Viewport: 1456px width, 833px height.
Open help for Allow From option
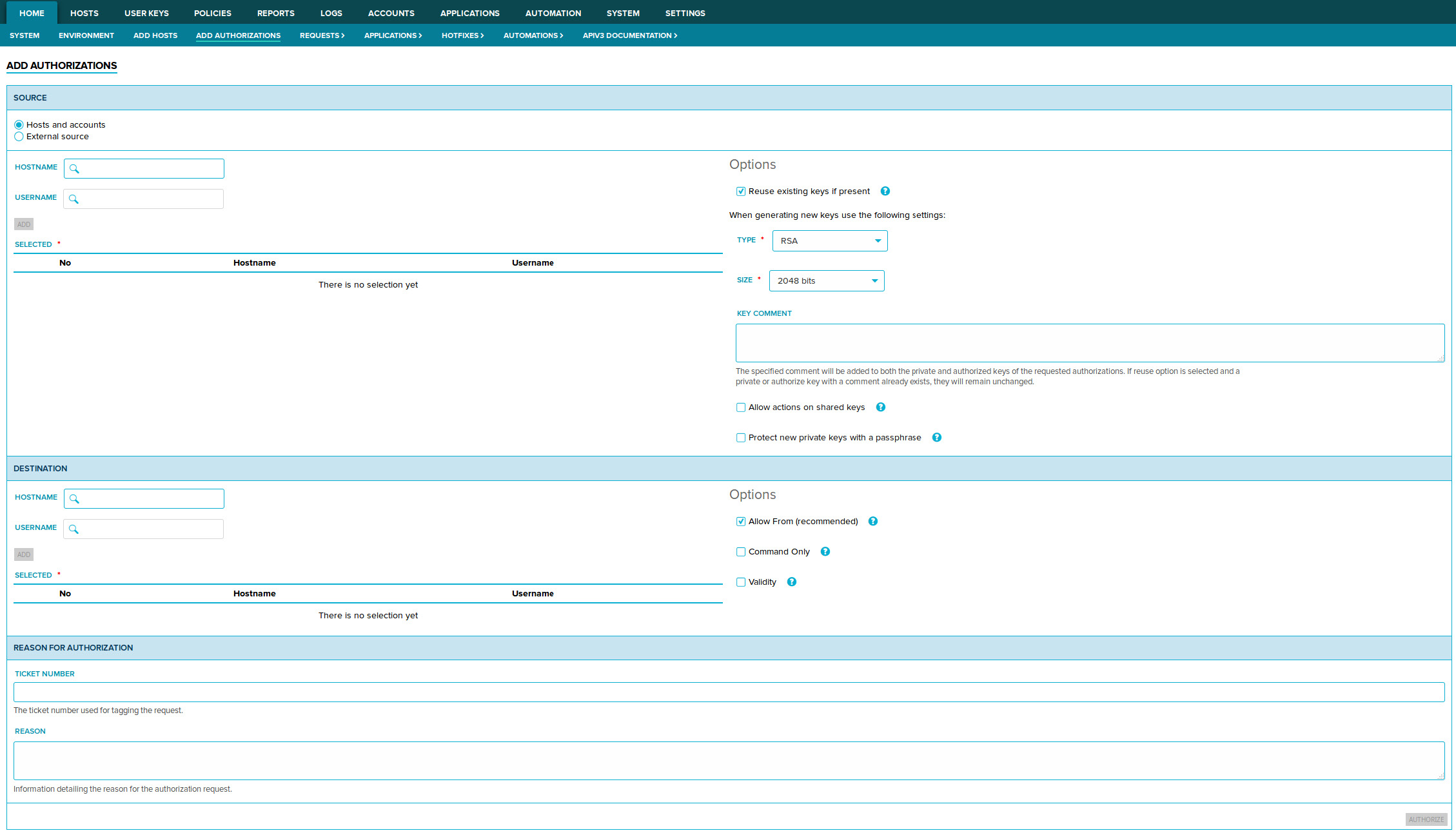(873, 521)
